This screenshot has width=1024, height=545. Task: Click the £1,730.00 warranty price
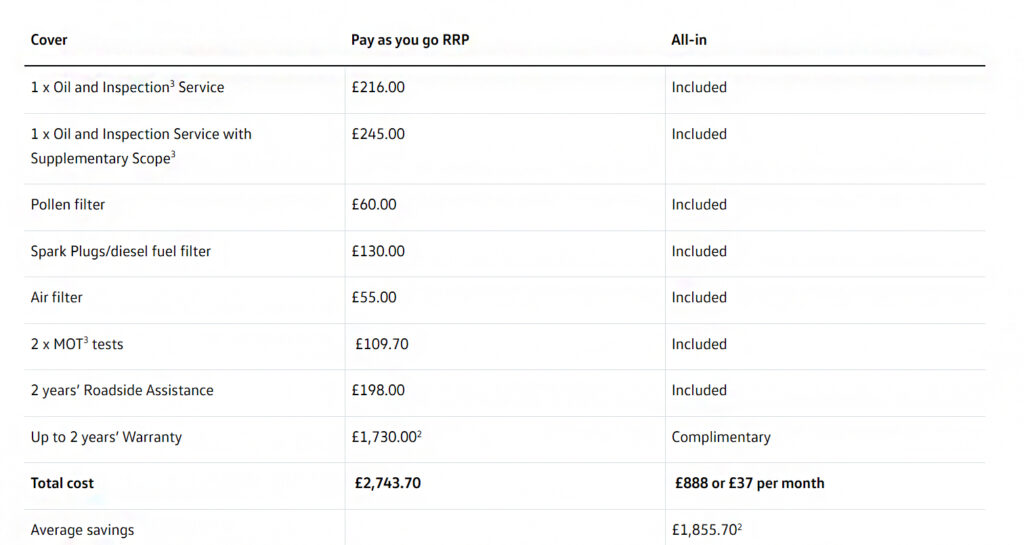[387, 437]
